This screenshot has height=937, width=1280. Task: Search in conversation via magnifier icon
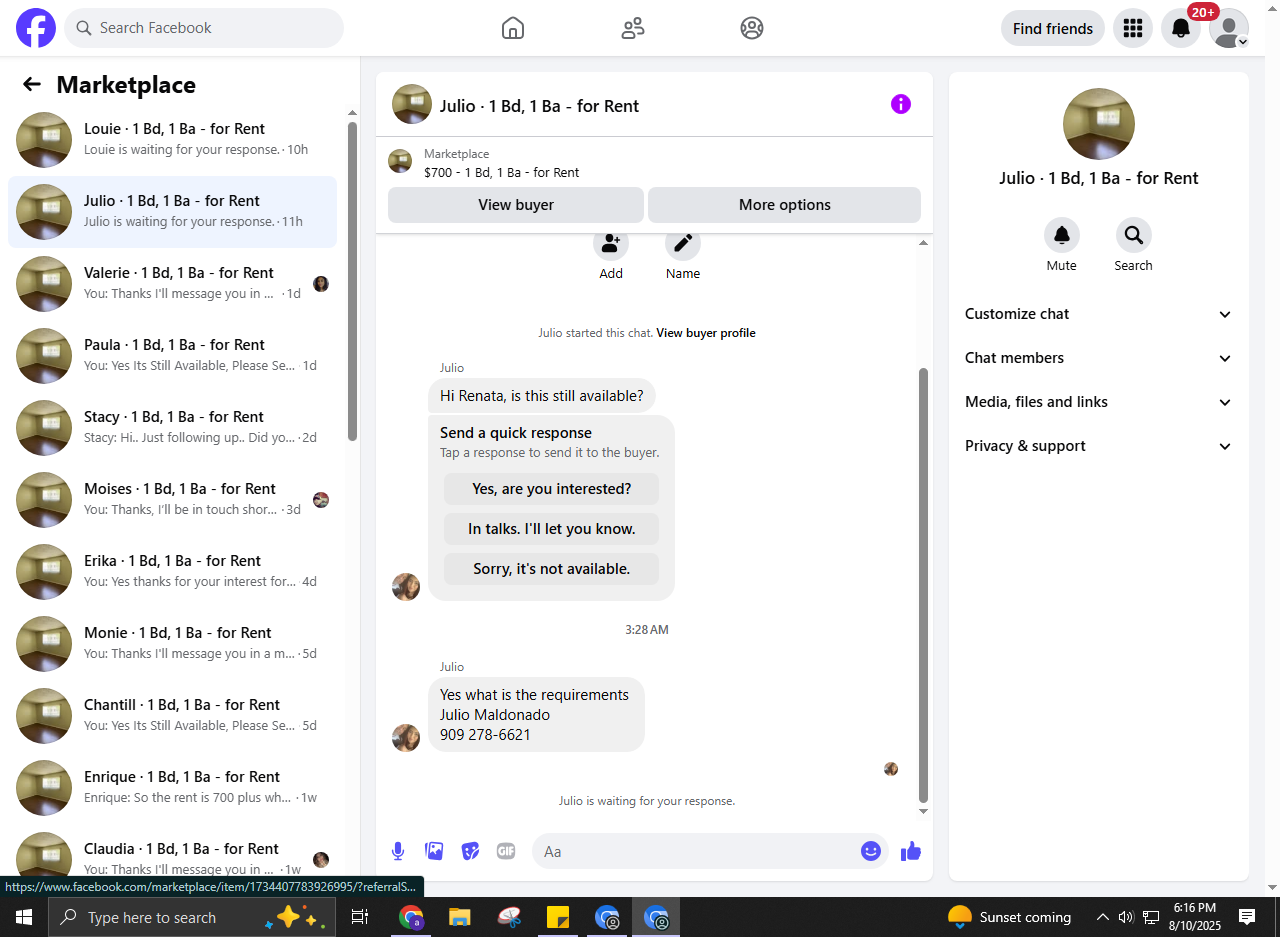pyautogui.click(x=1134, y=235)
